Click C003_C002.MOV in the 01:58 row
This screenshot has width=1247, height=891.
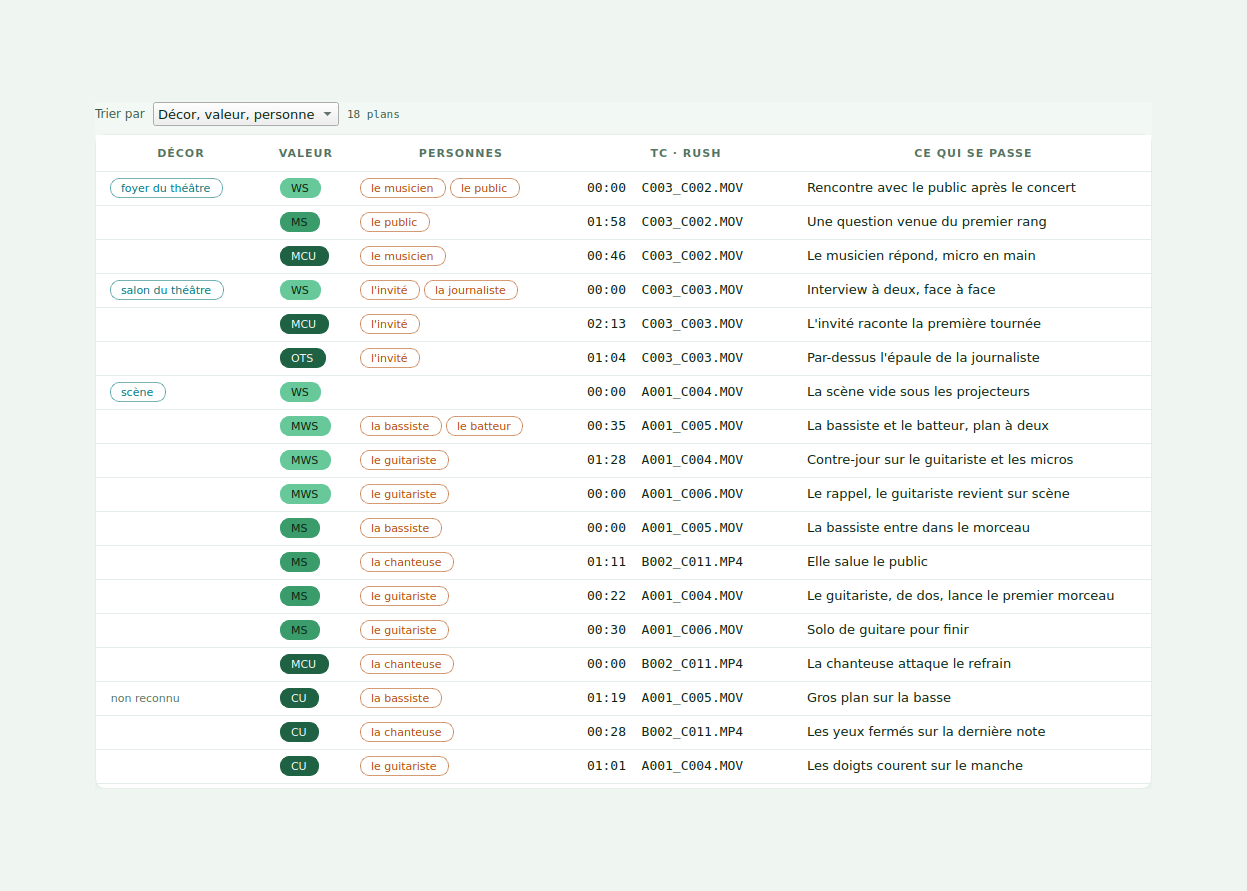[x=692, y=222]
